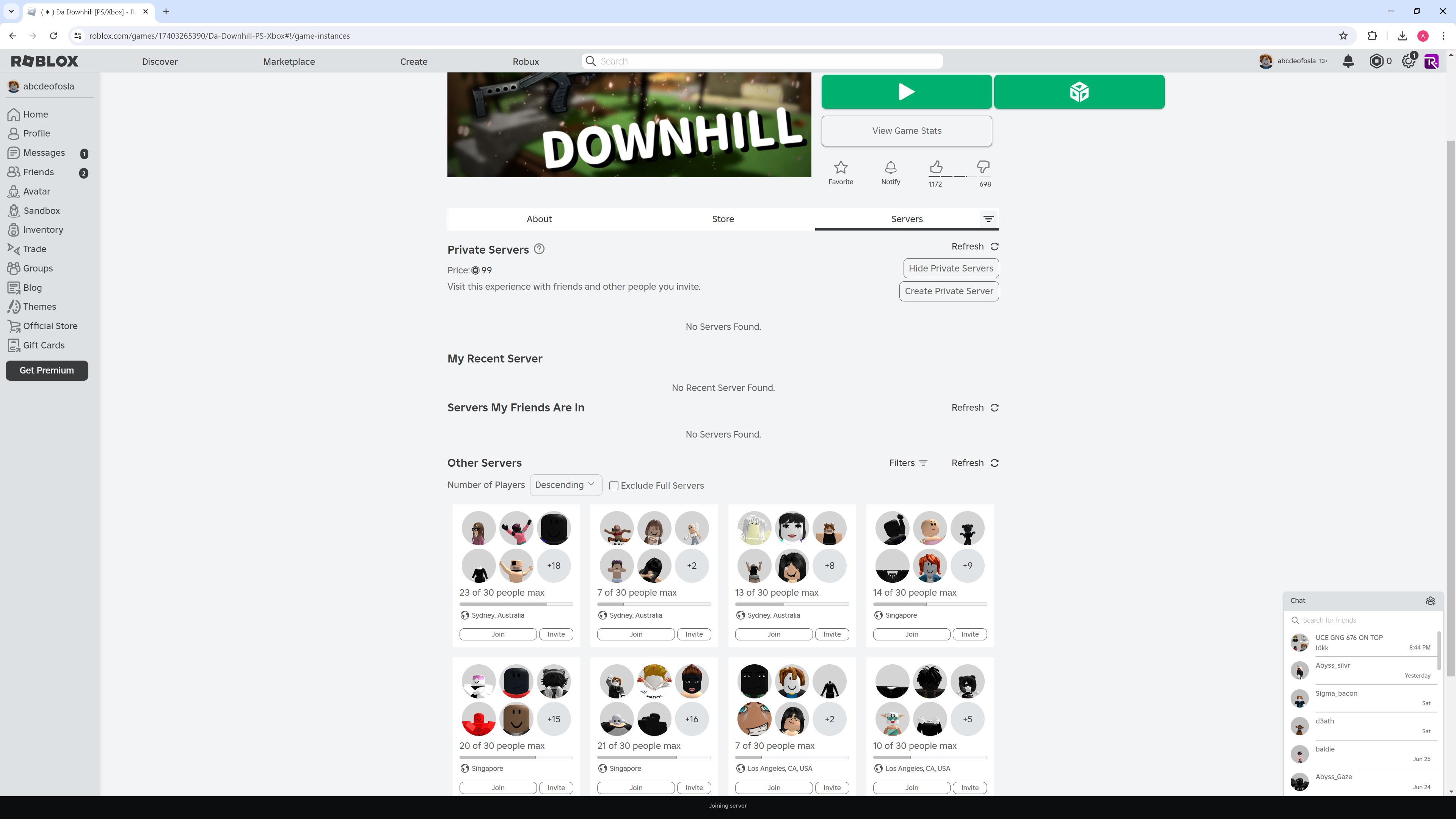
Task: Open the Robux balance icon
Action: pyautogui.click(x=1376, y=61)
